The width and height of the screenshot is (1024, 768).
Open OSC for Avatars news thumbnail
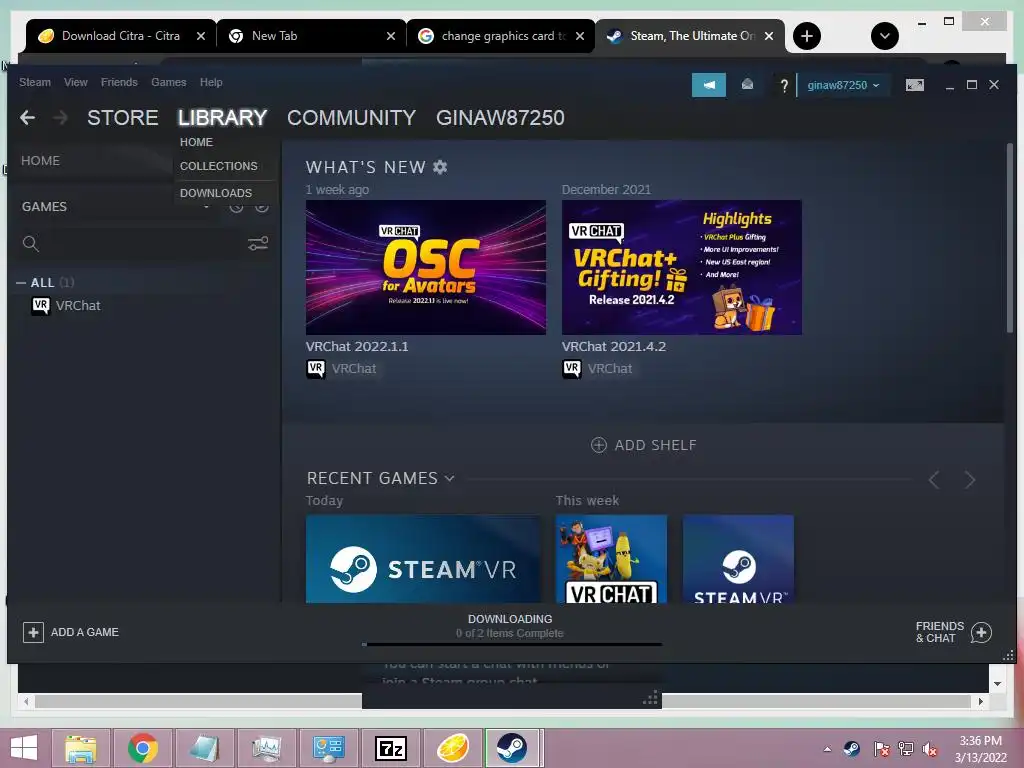coord(426,267)
